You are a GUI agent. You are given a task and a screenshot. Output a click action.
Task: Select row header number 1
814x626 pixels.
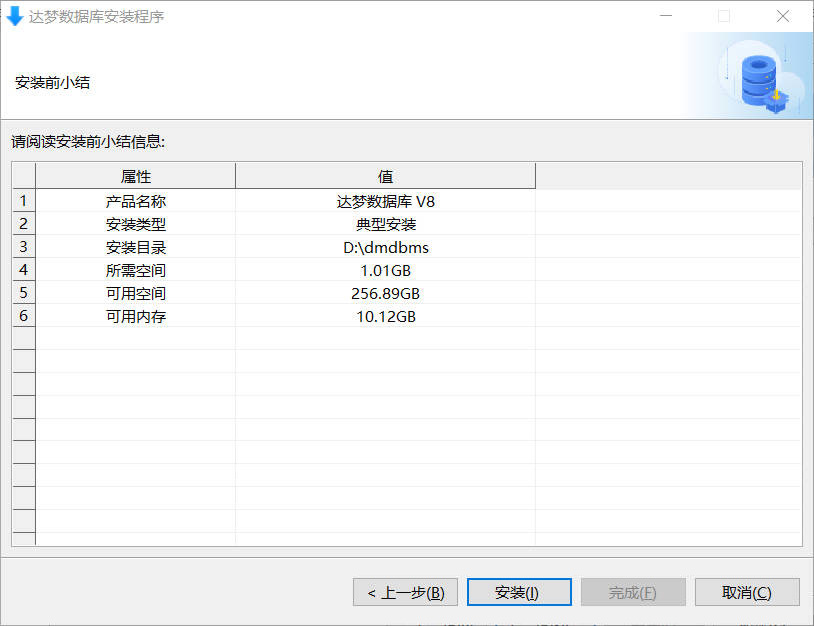tap(23, 201)
